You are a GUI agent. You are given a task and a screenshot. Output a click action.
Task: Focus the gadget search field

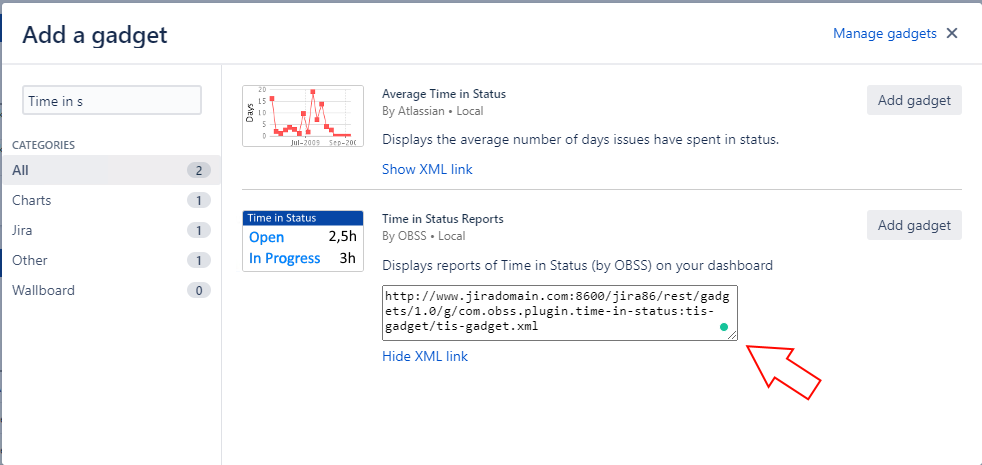[x=112, y=101]
